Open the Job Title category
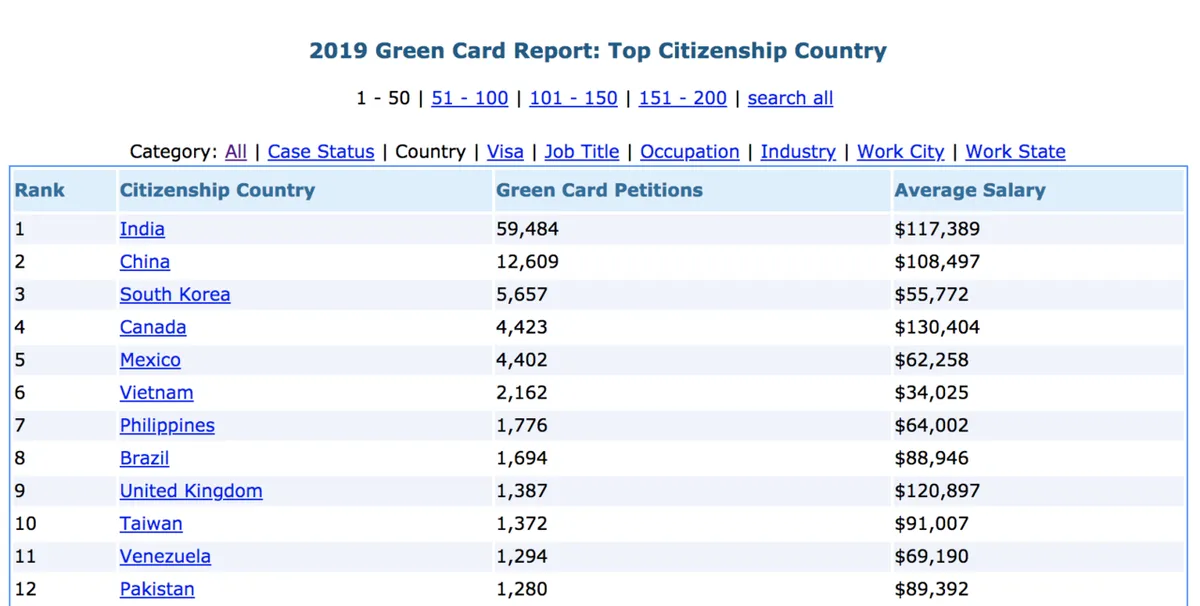 [581, 152]
